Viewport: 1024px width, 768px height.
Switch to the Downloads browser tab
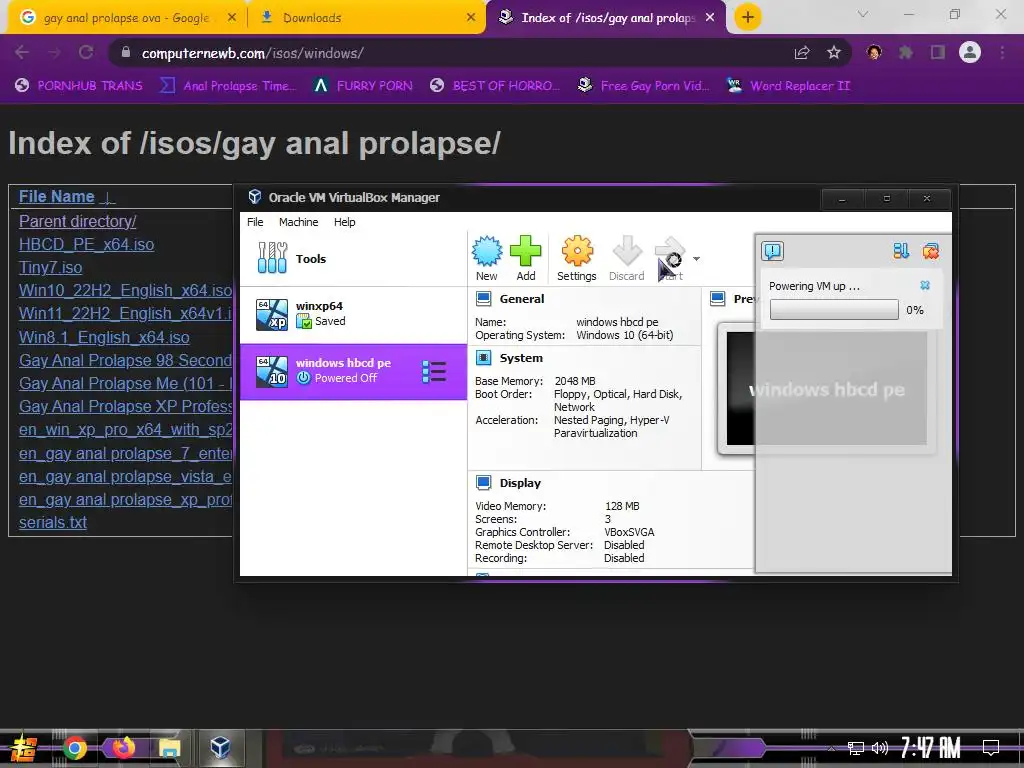(x=366, y=18)
